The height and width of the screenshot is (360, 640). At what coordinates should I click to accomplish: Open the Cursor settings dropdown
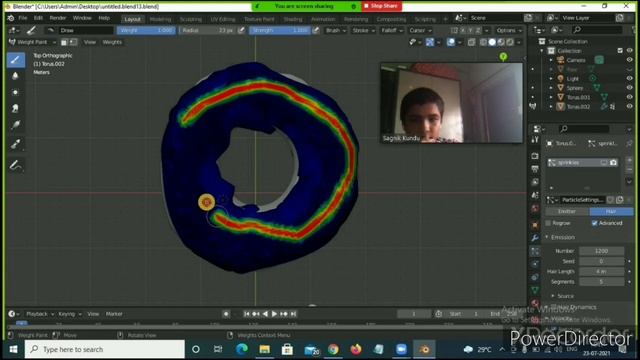coord(420,31)
